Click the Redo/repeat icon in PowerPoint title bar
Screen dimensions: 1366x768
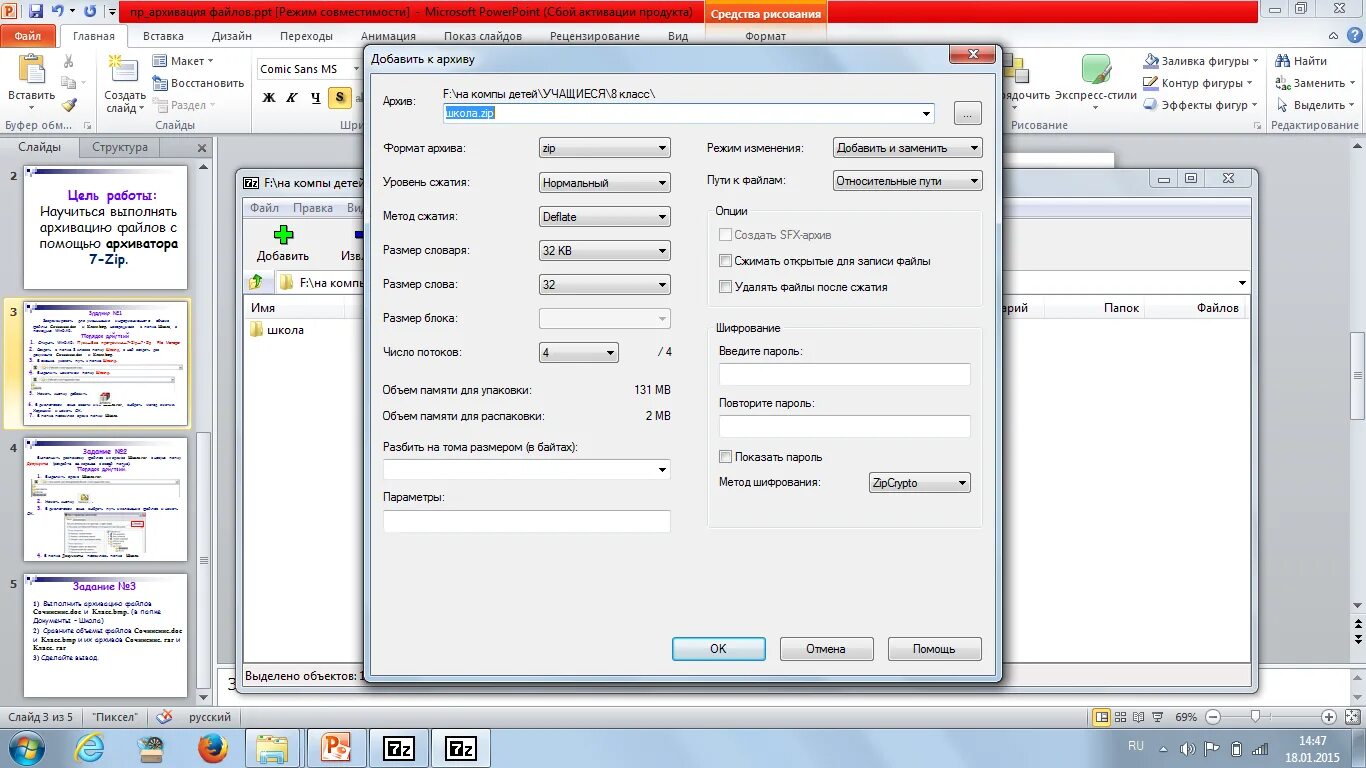click(91, 11)
